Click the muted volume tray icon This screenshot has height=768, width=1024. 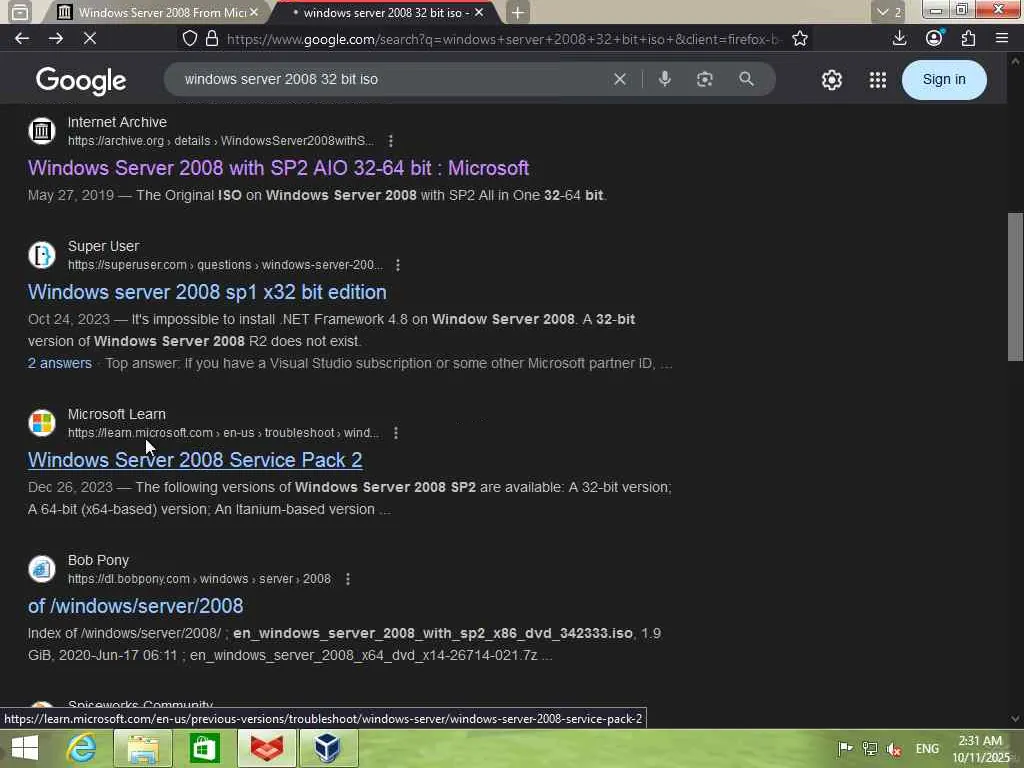click(x=893, y=748)
